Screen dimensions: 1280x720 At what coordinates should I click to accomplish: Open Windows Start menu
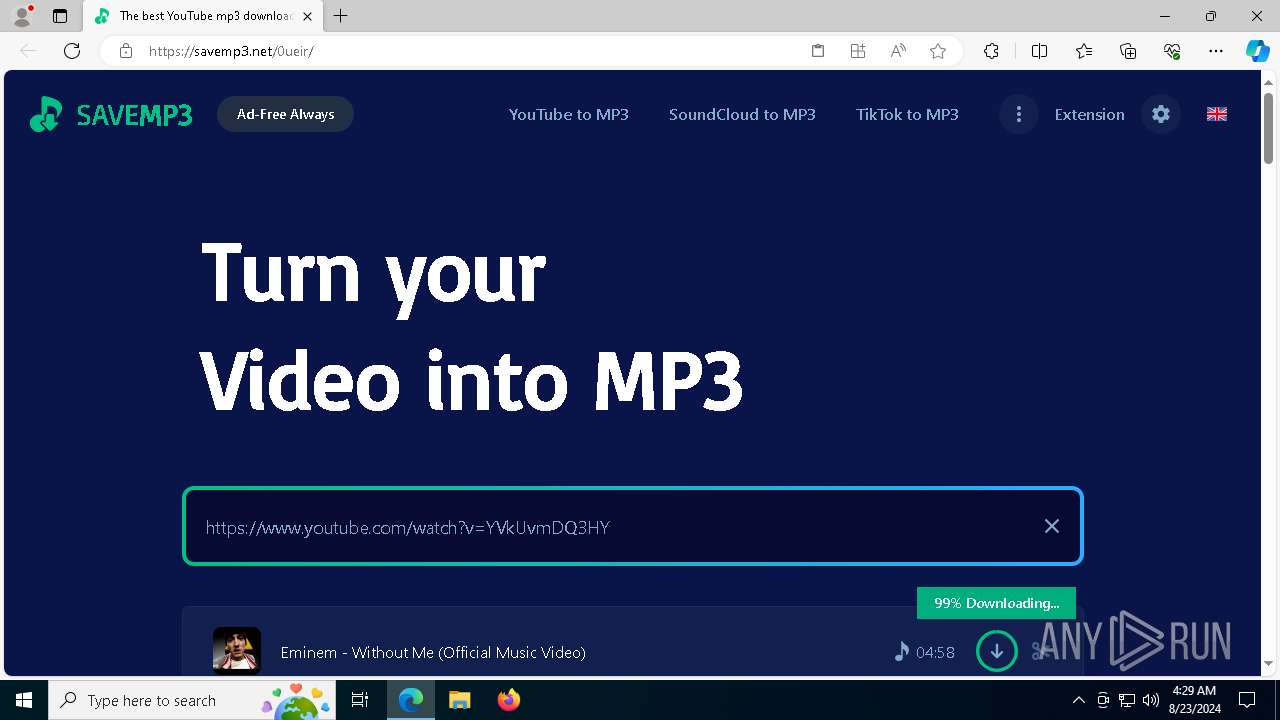point(24,700)
